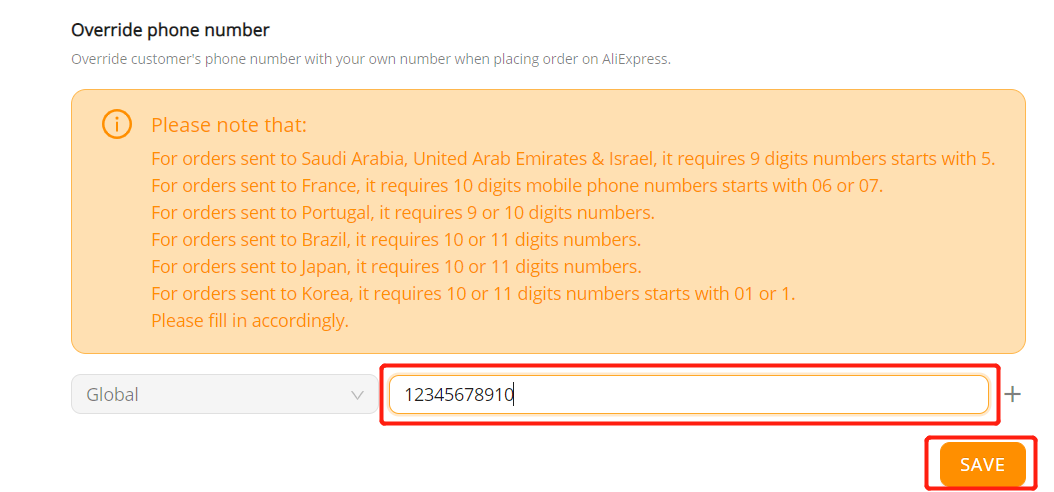Expand the chevron arrow beside Global
Screen dimensions: 1054x492
358,395
